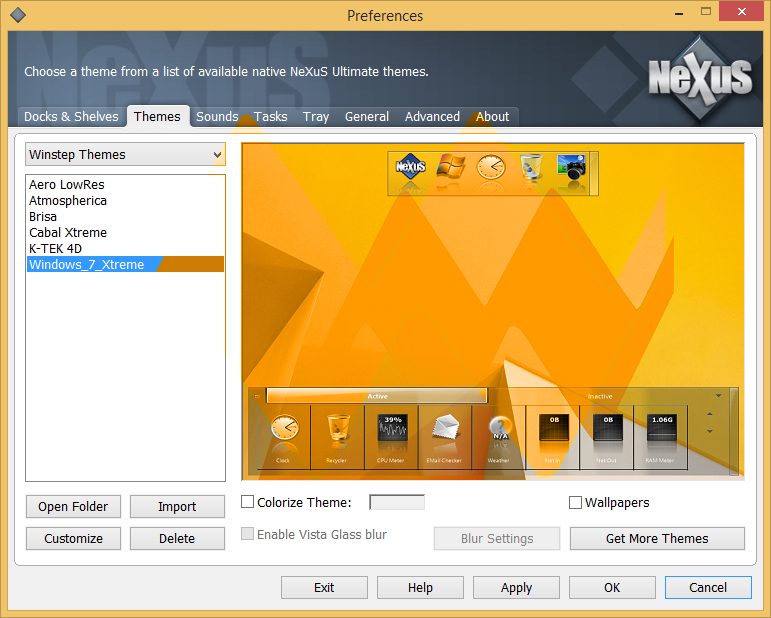
Task: Confirm with the OK button
Action: tap(612, 588)
